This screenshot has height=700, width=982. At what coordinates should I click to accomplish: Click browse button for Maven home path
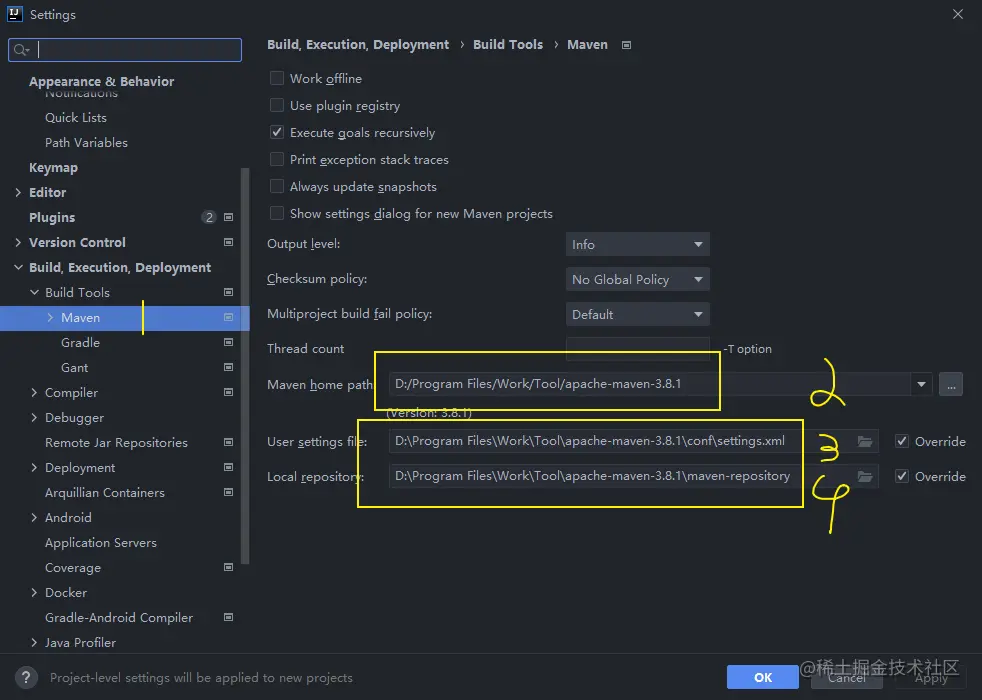coord(951,384)
